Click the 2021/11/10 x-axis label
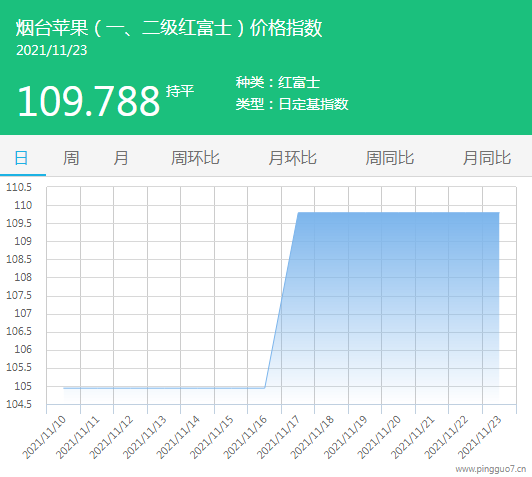 [x=44, y=437]
